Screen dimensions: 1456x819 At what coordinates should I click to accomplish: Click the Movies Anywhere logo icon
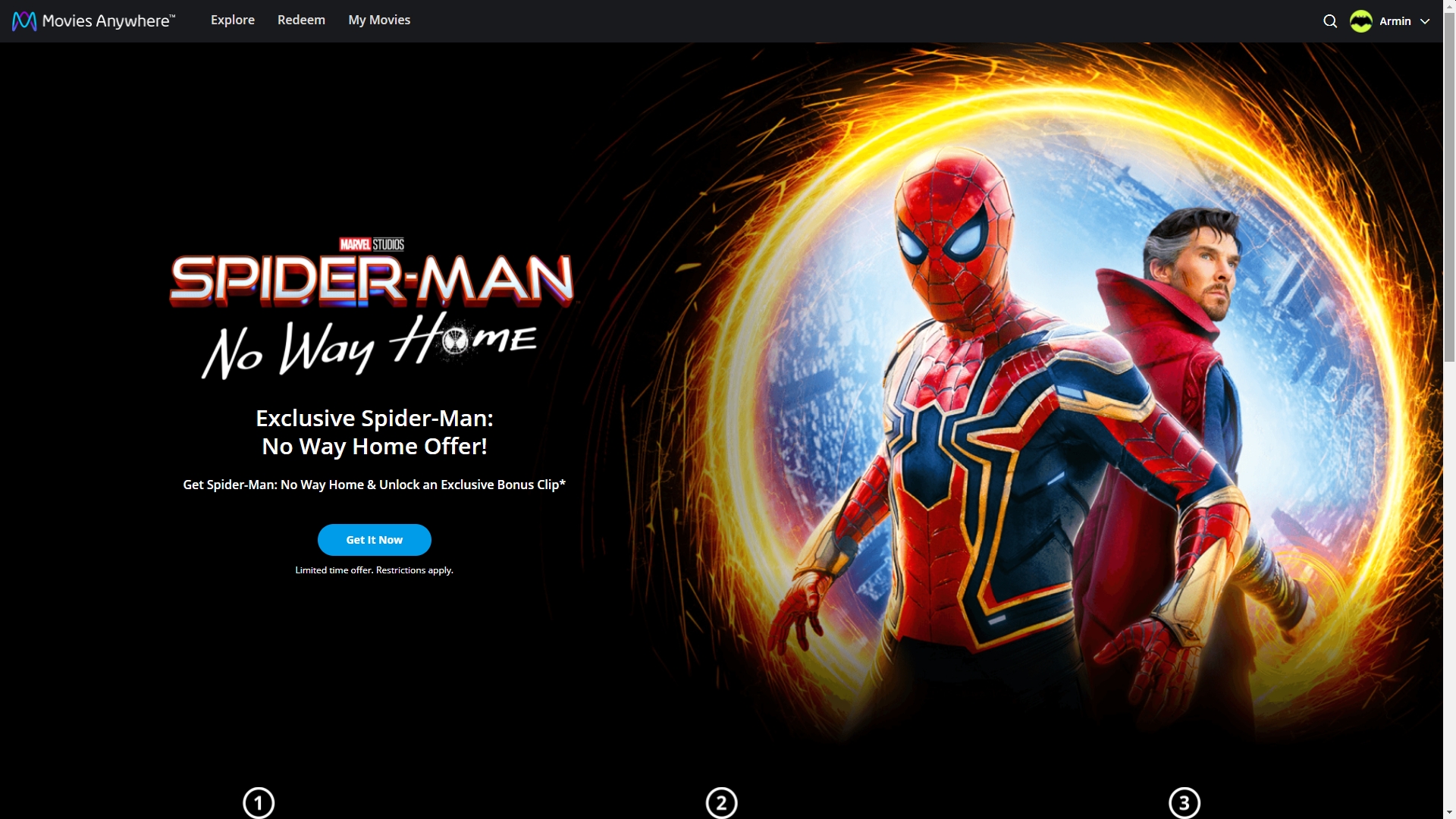pos(24,20)
